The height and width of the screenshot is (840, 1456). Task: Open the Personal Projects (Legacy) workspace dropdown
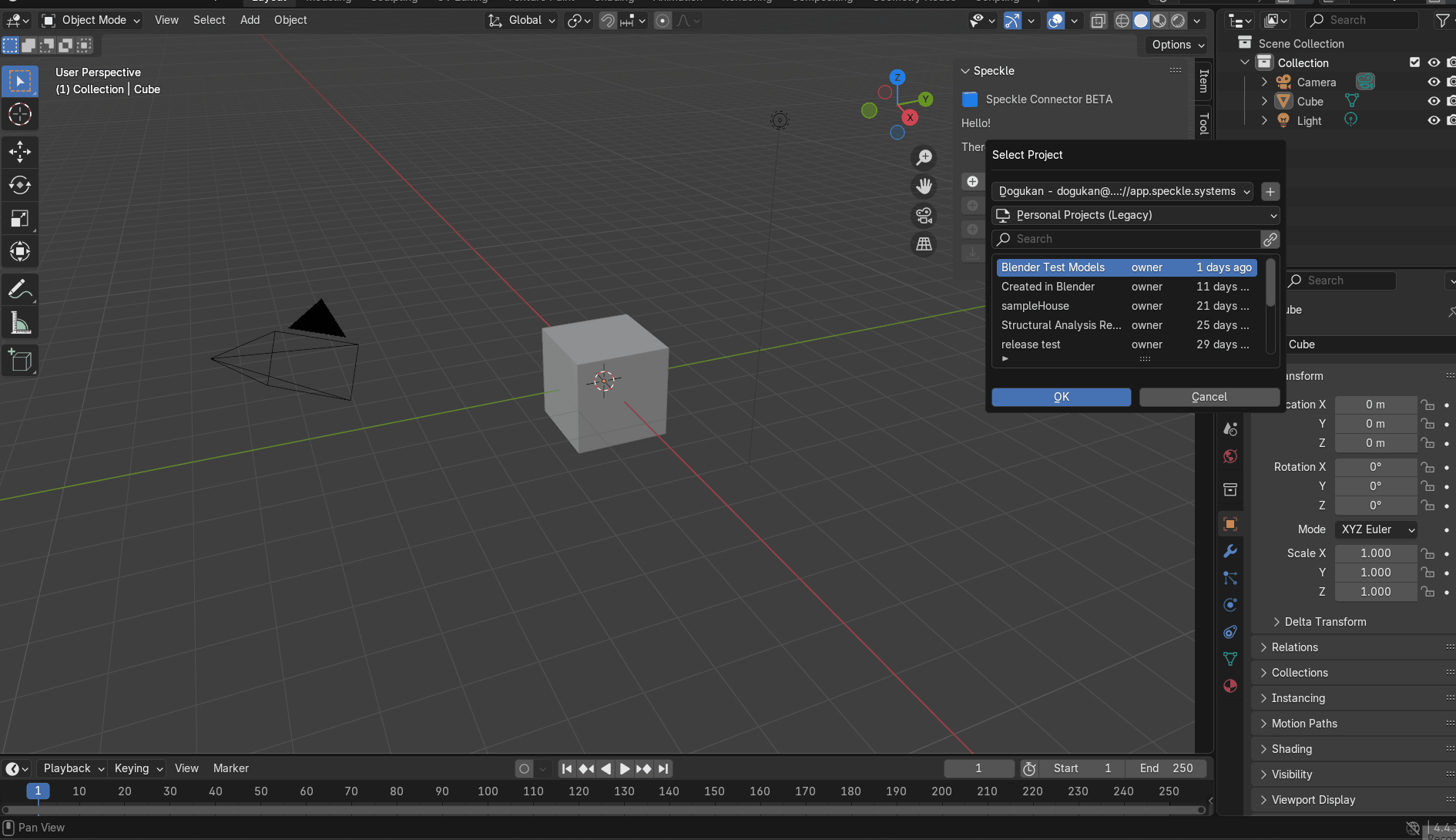point(1136,215)
